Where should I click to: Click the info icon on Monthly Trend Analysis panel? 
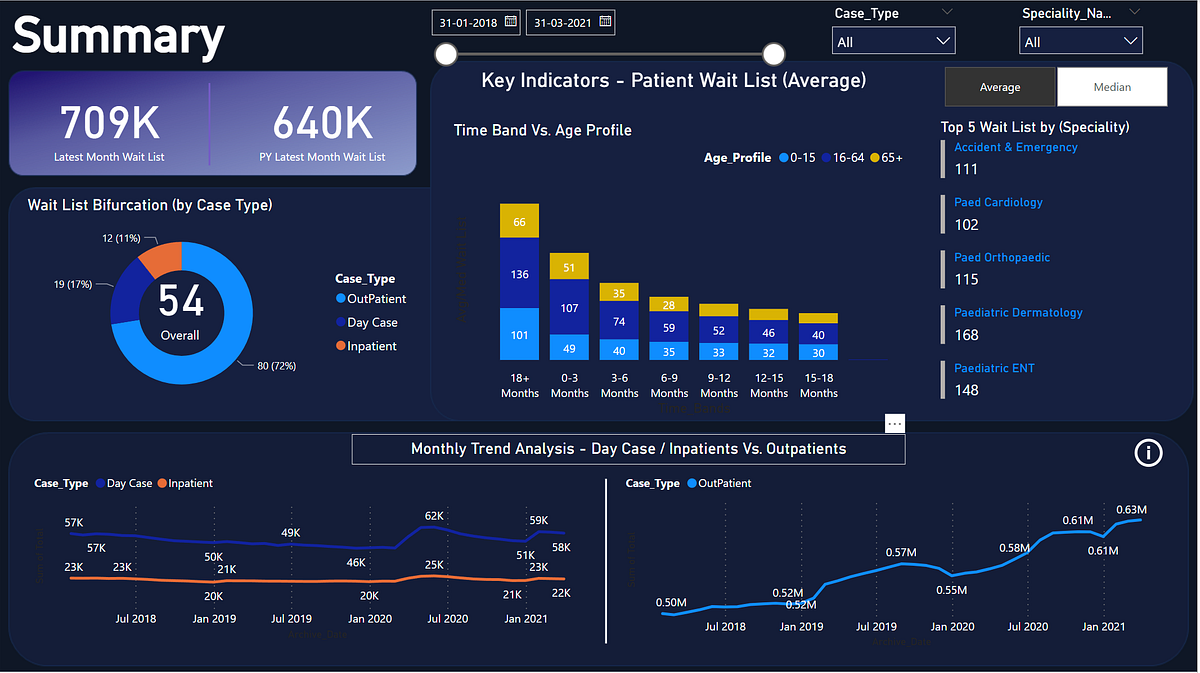click(1147, 453)
